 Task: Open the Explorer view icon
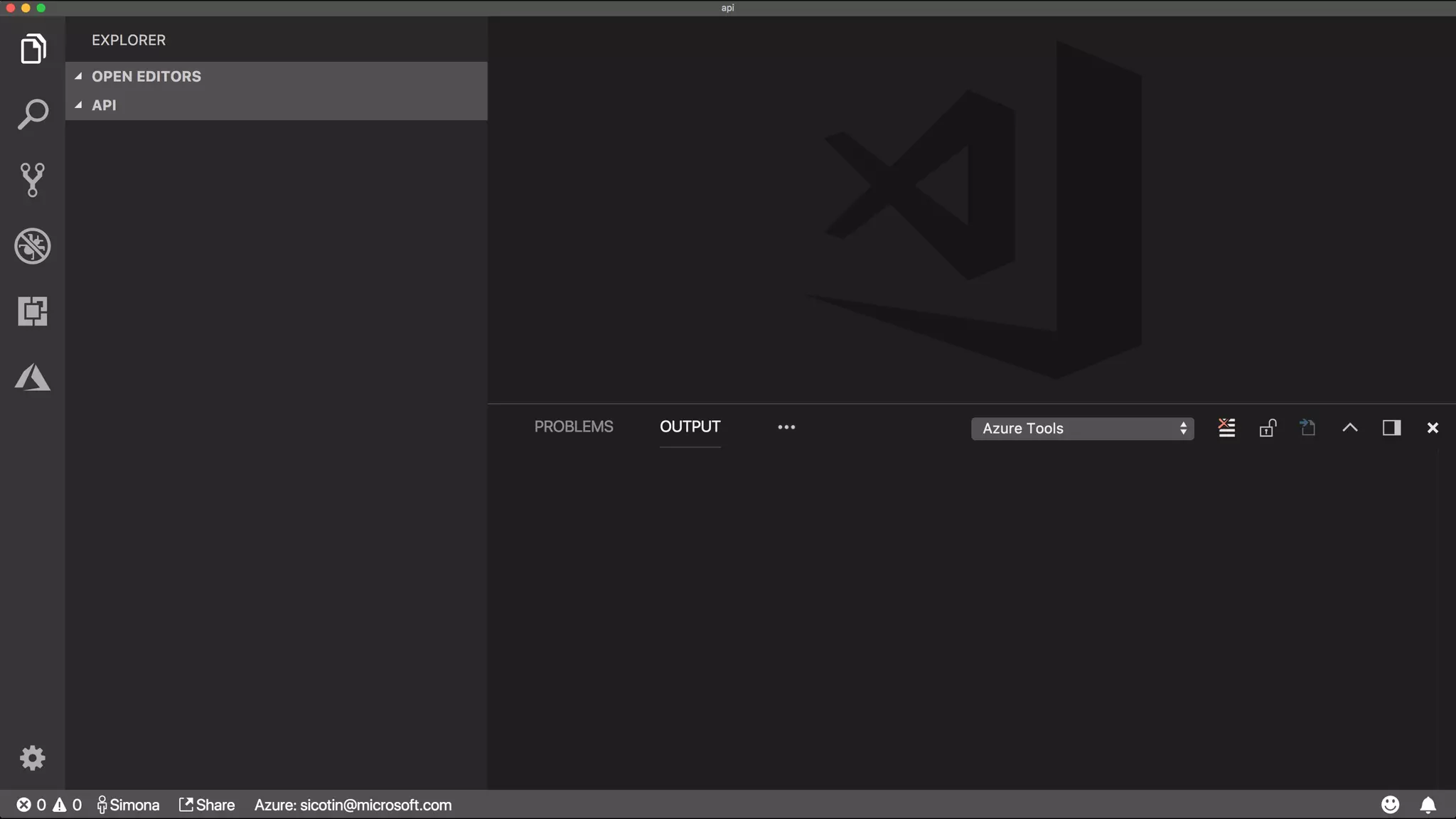click(33, 49)
